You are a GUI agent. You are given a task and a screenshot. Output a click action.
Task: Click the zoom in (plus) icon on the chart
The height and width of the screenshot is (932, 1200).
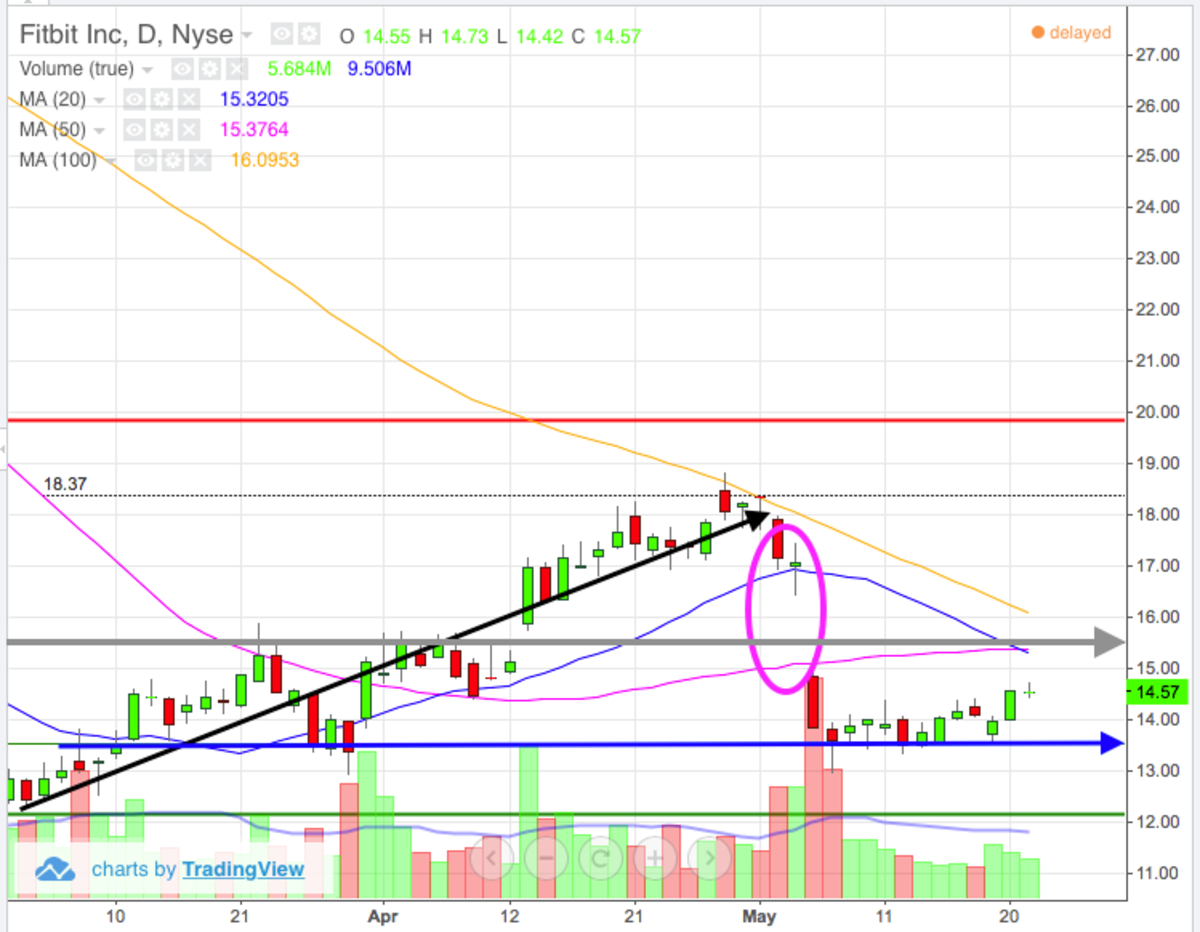click(x=655, y=858)
